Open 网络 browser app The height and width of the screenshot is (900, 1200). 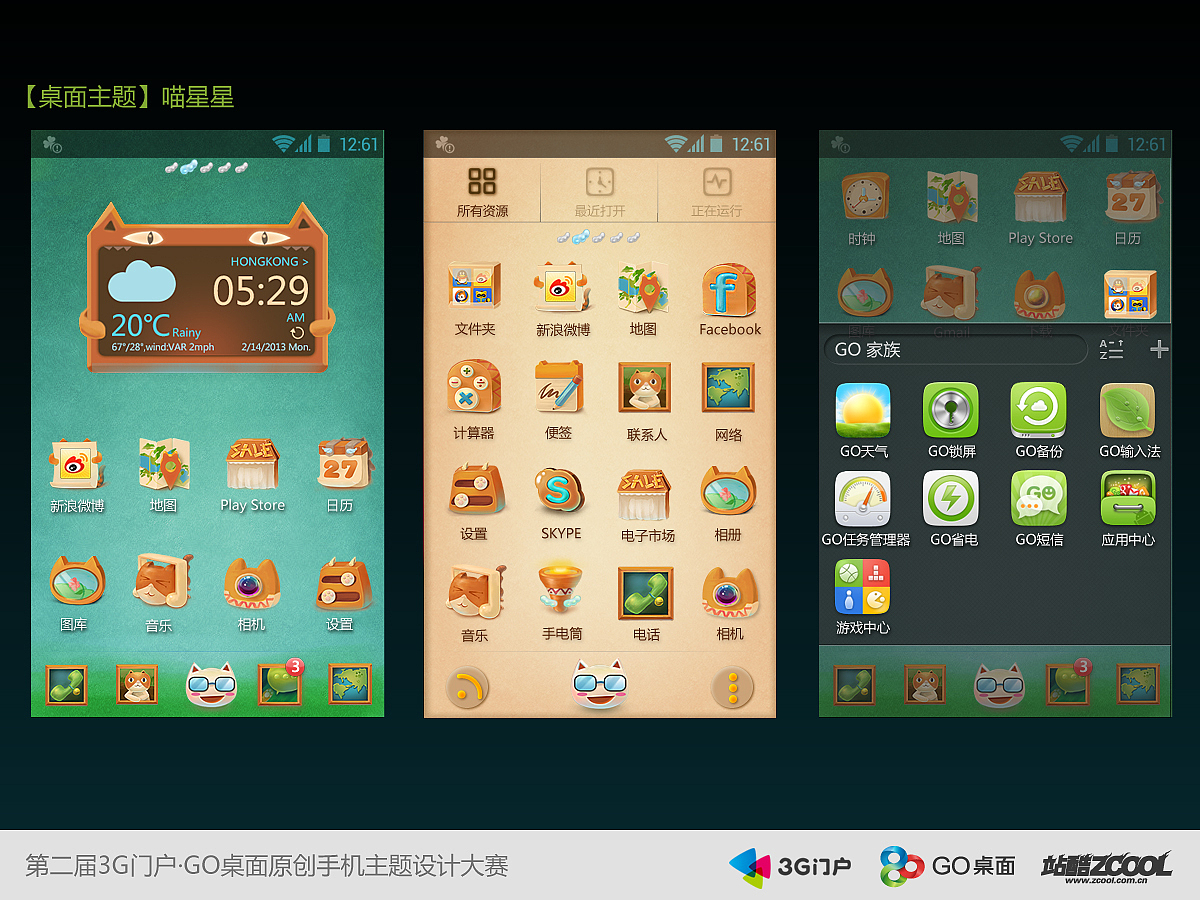(x=728, y=389)
